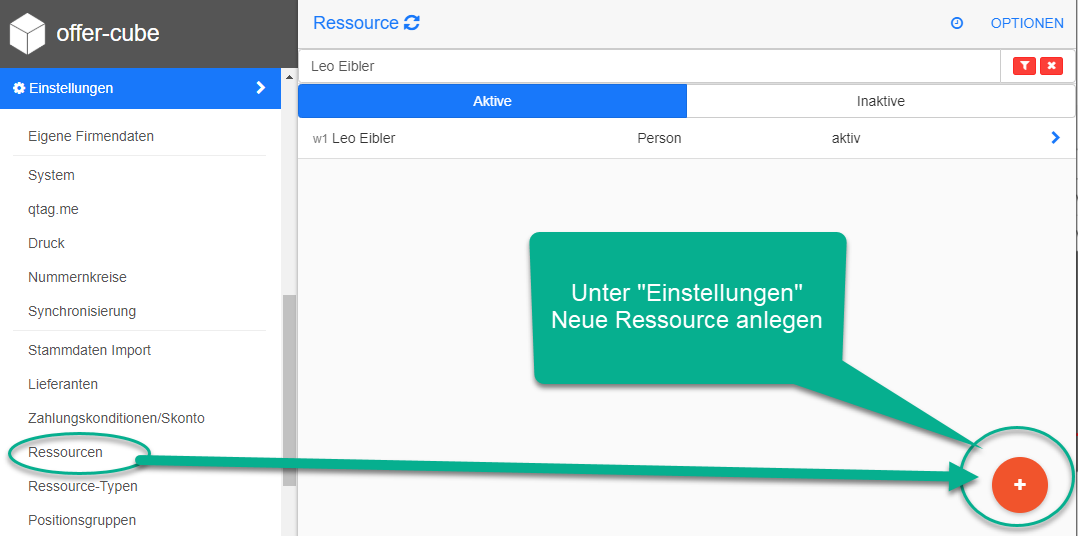This screenshot has width=1078, height=536.
Task: Click the offer-cube brand name
Action: 108,33
